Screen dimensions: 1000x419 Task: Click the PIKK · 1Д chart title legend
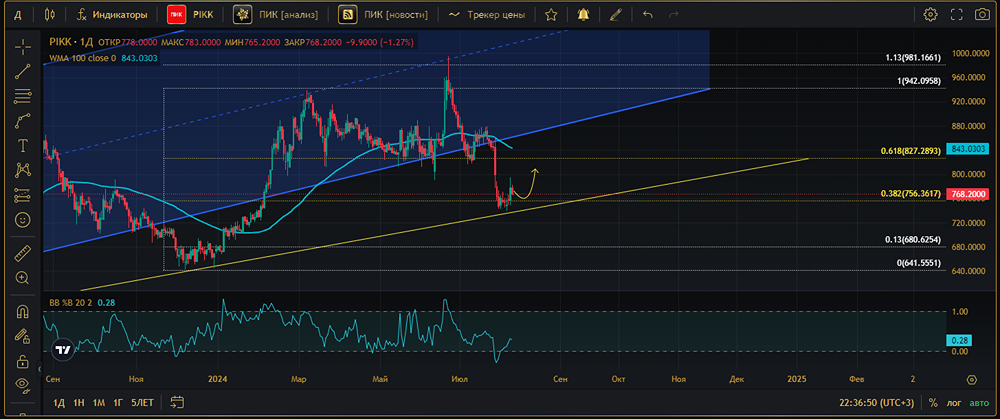point(71,42)
